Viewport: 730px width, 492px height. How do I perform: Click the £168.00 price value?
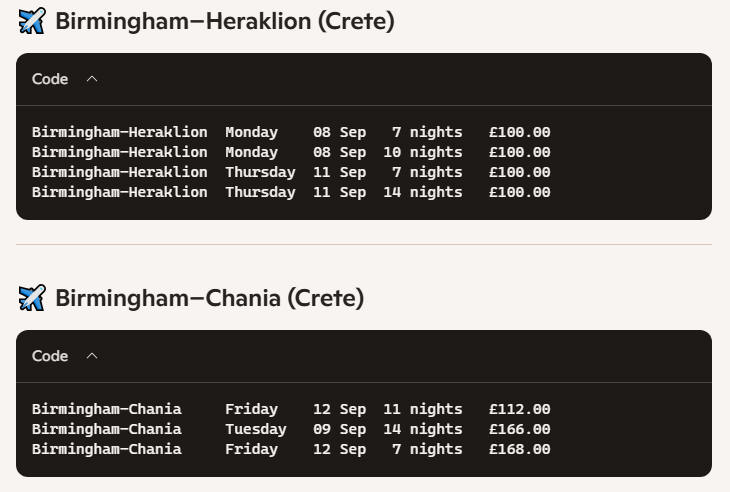coord(520,449)
